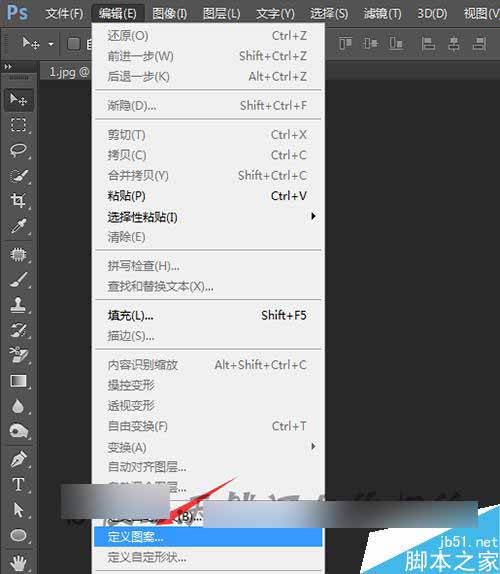
Task: Choose the highlighted 定义图案... item
Action: pos(208,537)
